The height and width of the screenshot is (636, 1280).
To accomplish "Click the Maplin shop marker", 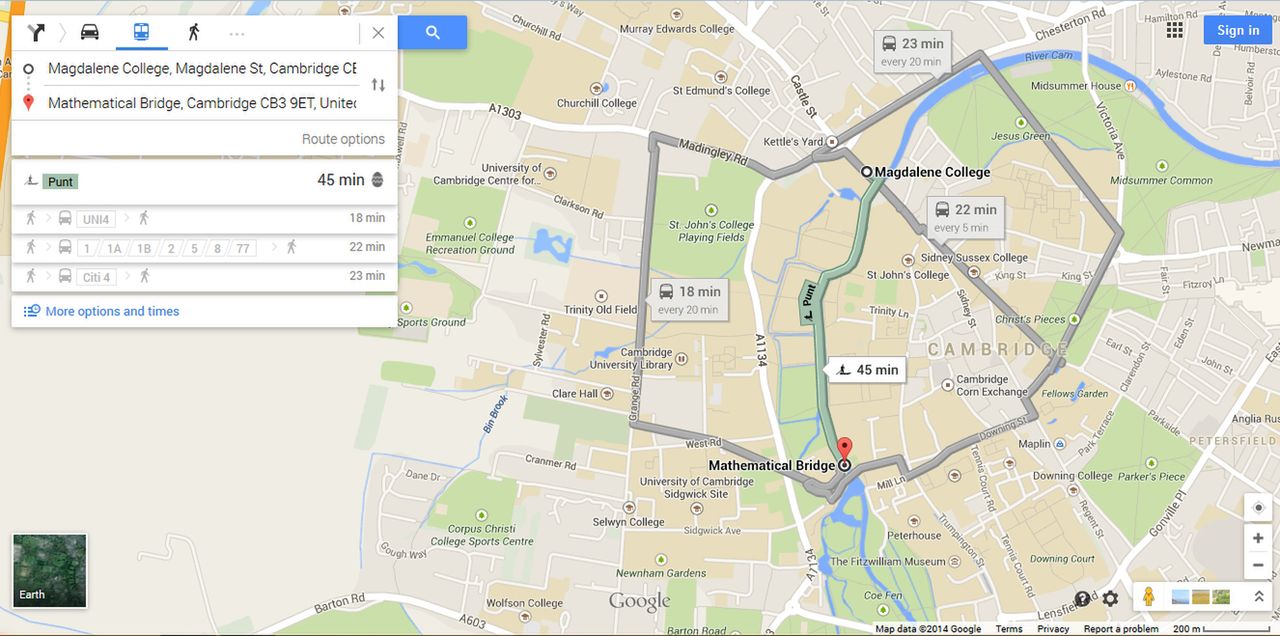I will 1060,443.
